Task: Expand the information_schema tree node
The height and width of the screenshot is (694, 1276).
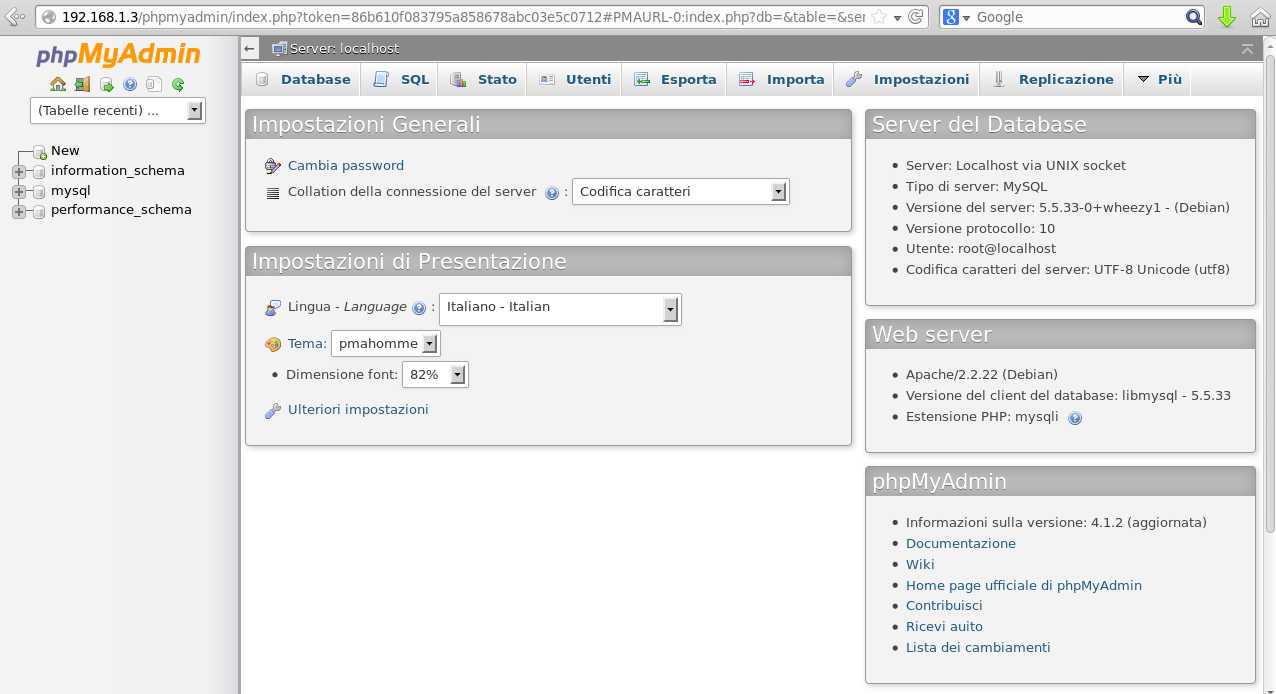Action: click(18, 171)
